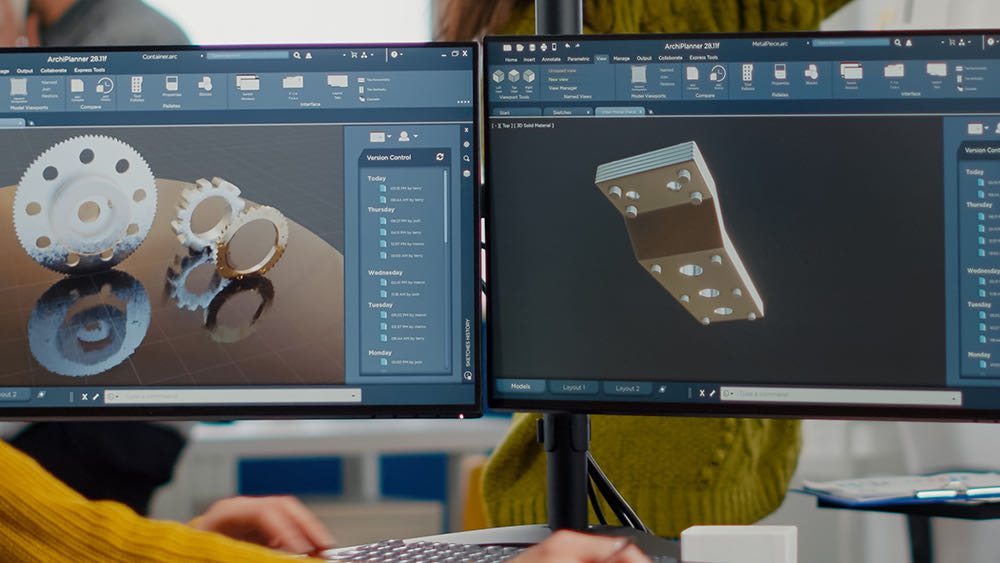Click the DWG History clock icon on the left monitor
This screenshot has height=563, width=1000.
click(x=104, y=86)
